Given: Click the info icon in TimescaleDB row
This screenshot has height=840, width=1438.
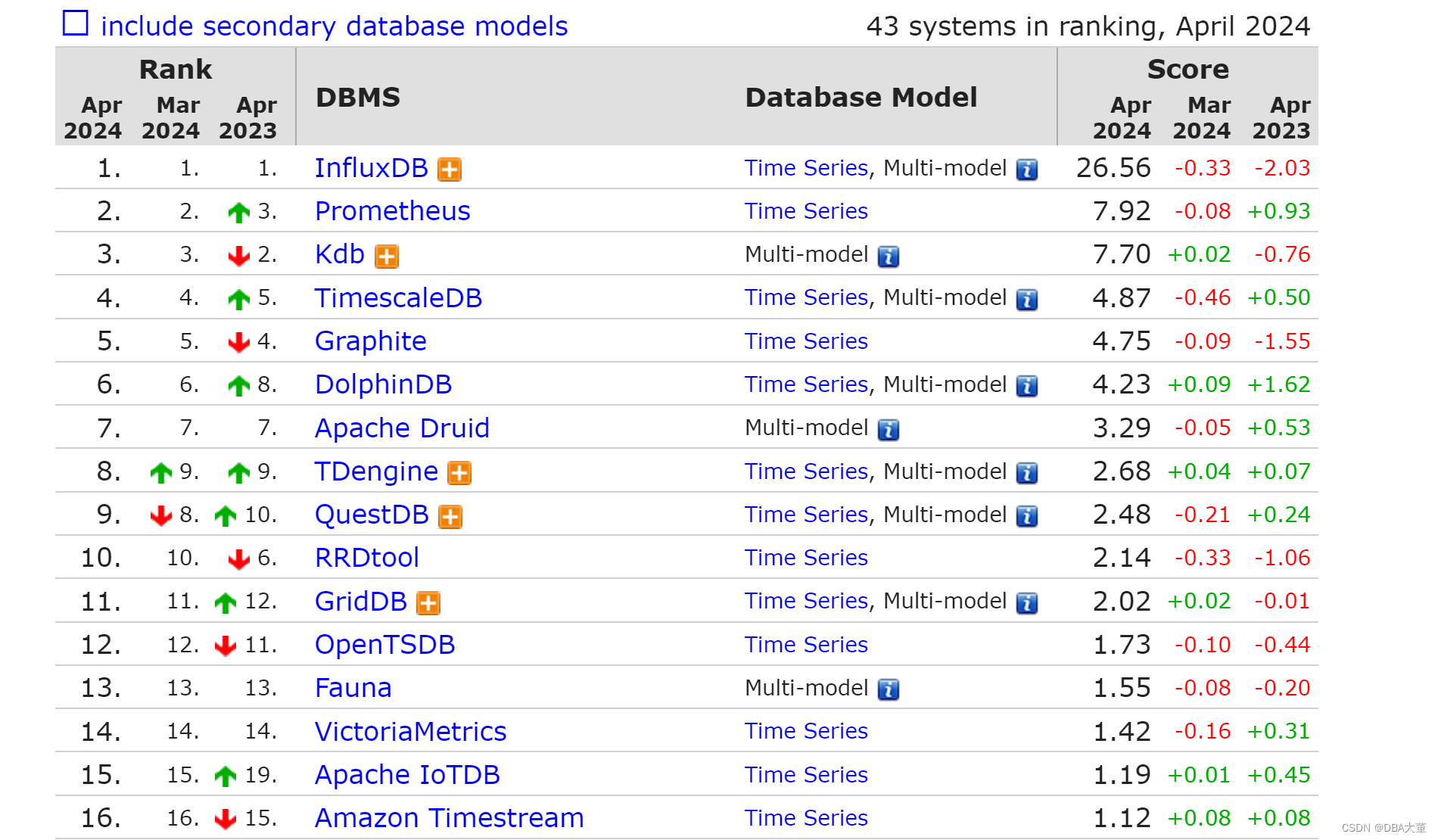Looking at the screenshot, I should coord(1027,300).
